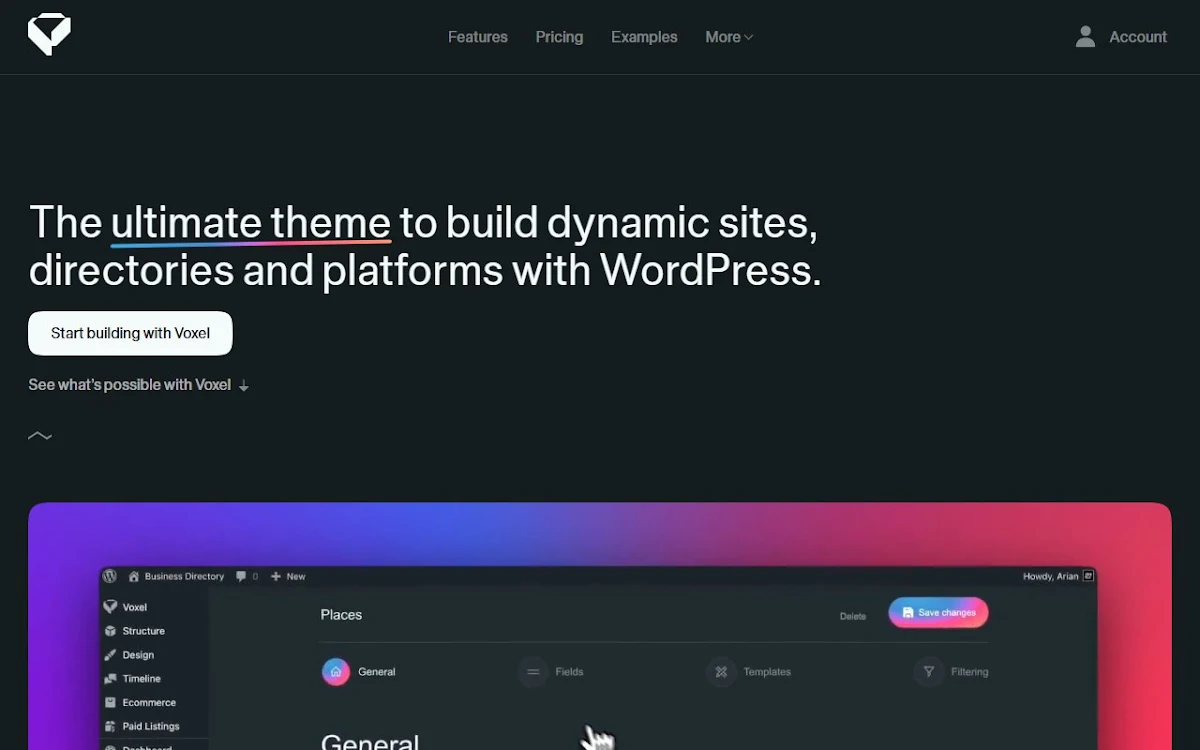Click the comments bubble icon in admin bar
This screenshot has width=1200, height=750.
pos(241,576)
